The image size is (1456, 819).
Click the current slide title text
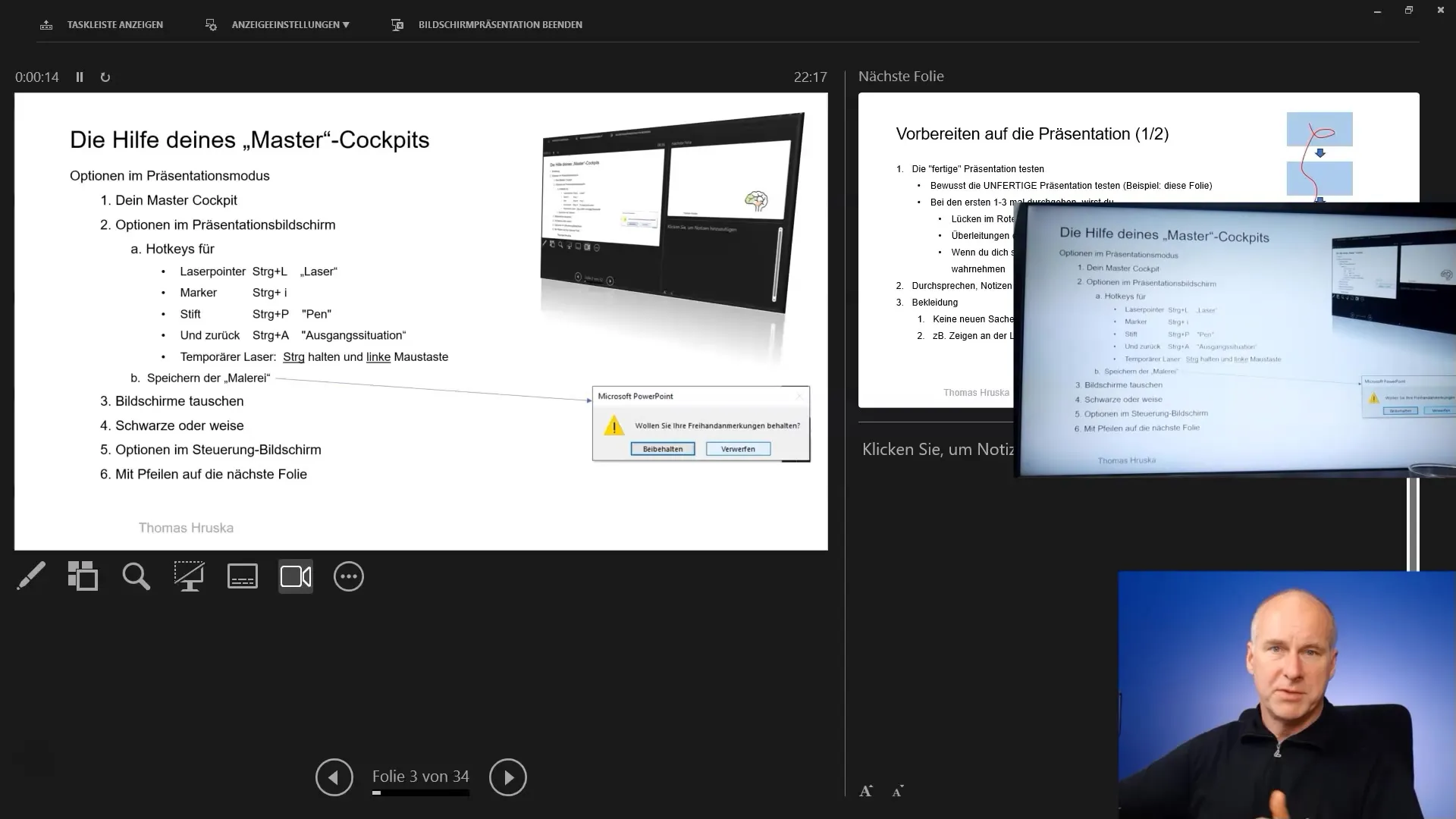pos(249,140)
